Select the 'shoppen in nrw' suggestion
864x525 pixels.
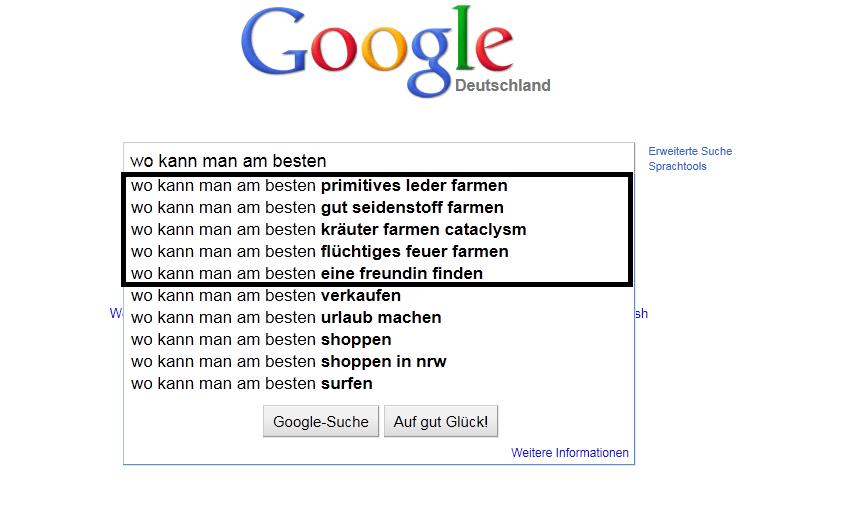288,362
